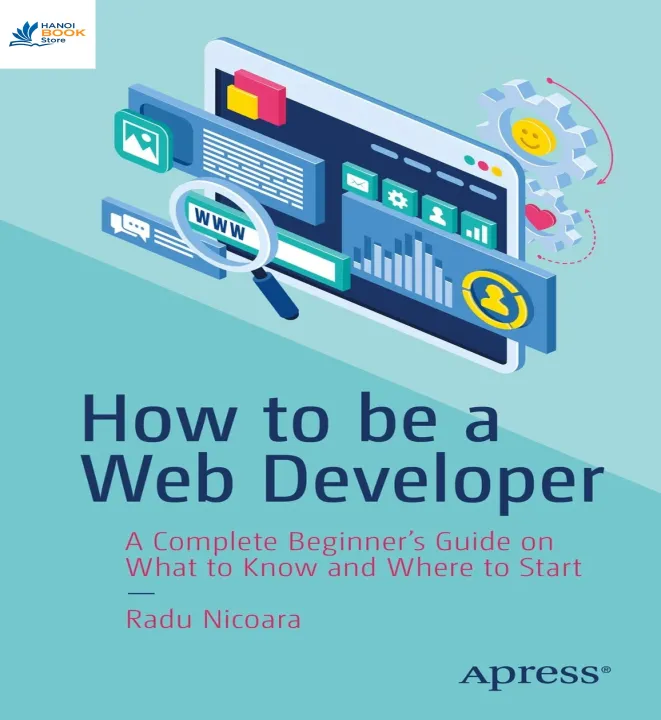
Task: Click the green settings gear tile
Action: pos(399,197)
